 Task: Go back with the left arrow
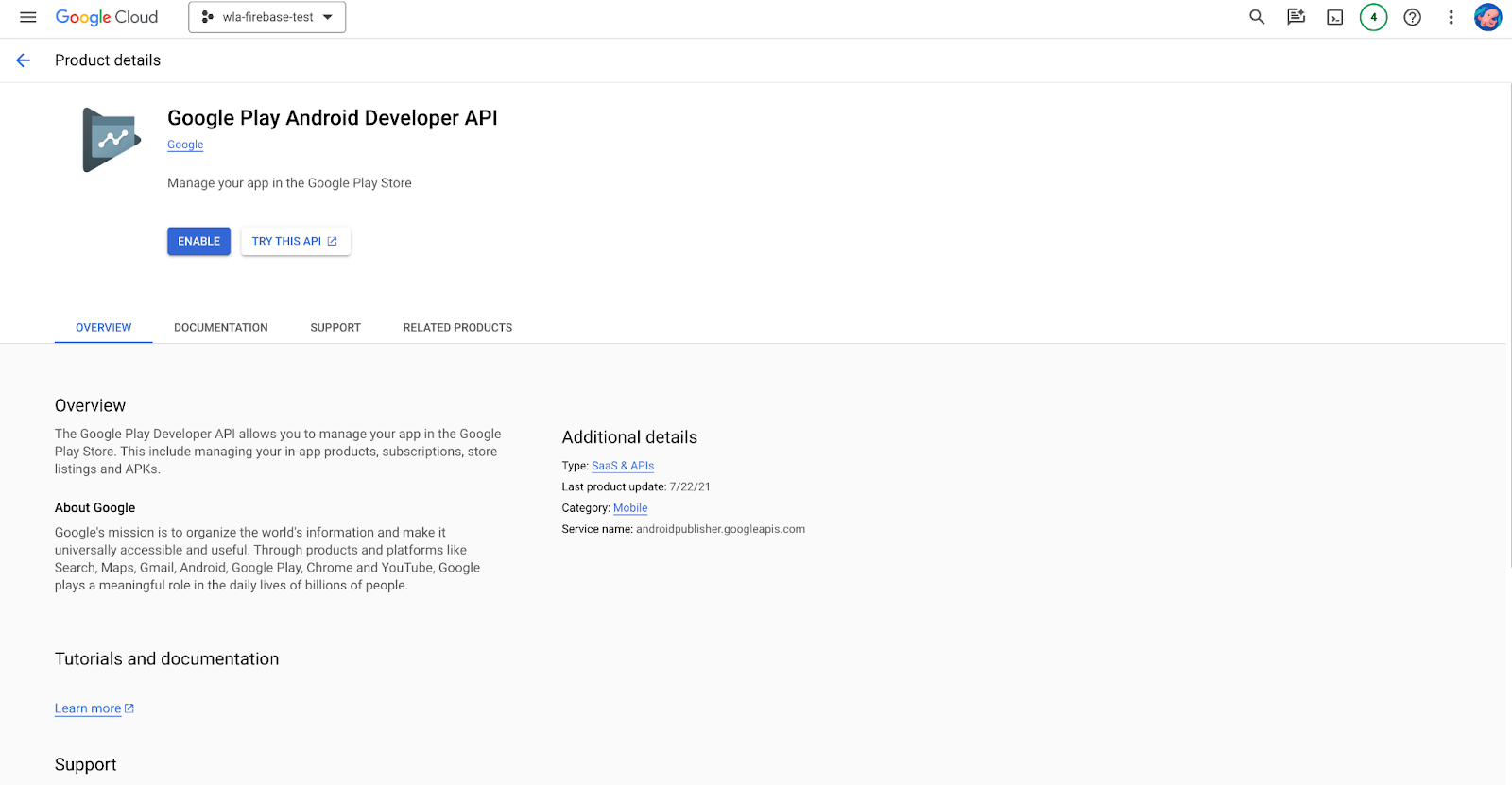point(24,60)
